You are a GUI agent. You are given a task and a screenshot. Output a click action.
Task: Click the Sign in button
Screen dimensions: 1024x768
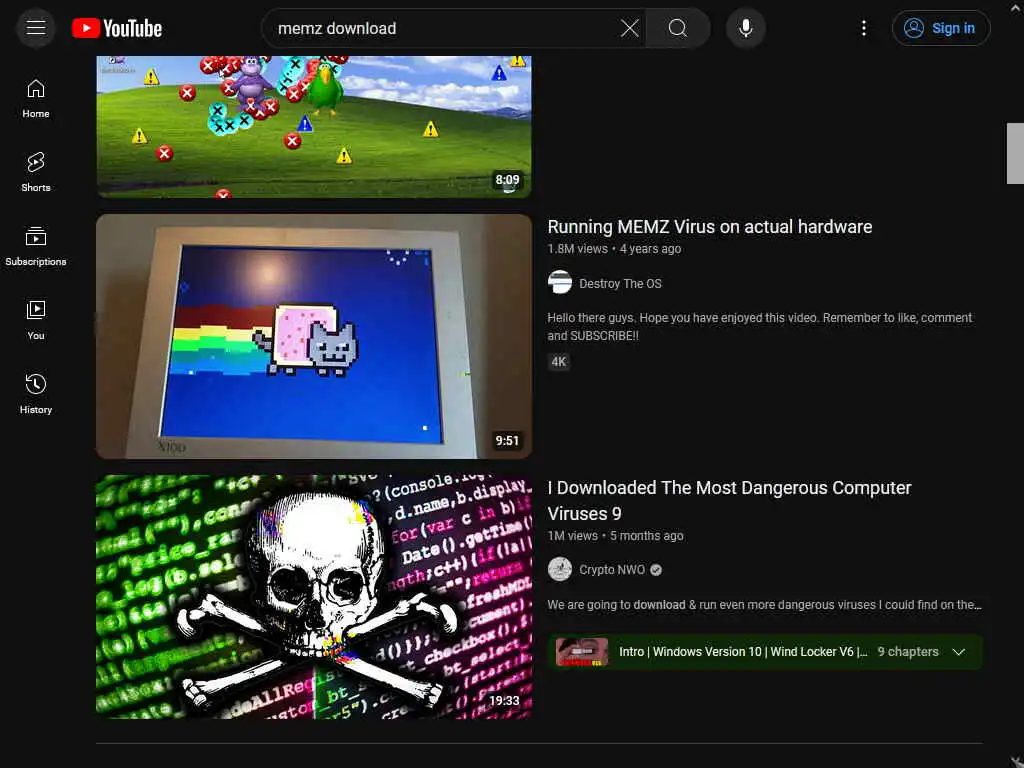tap(941, 28)
